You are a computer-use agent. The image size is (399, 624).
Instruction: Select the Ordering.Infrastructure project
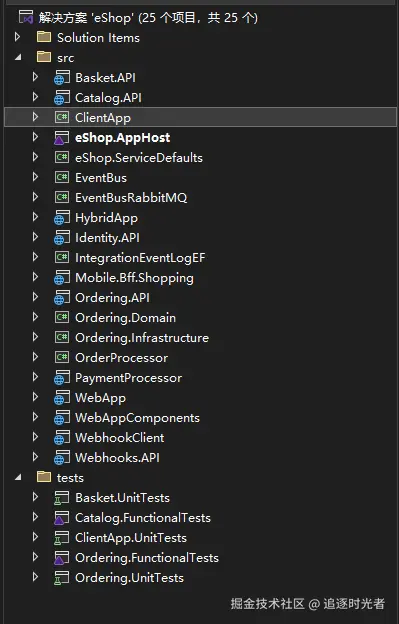[142, 338]
